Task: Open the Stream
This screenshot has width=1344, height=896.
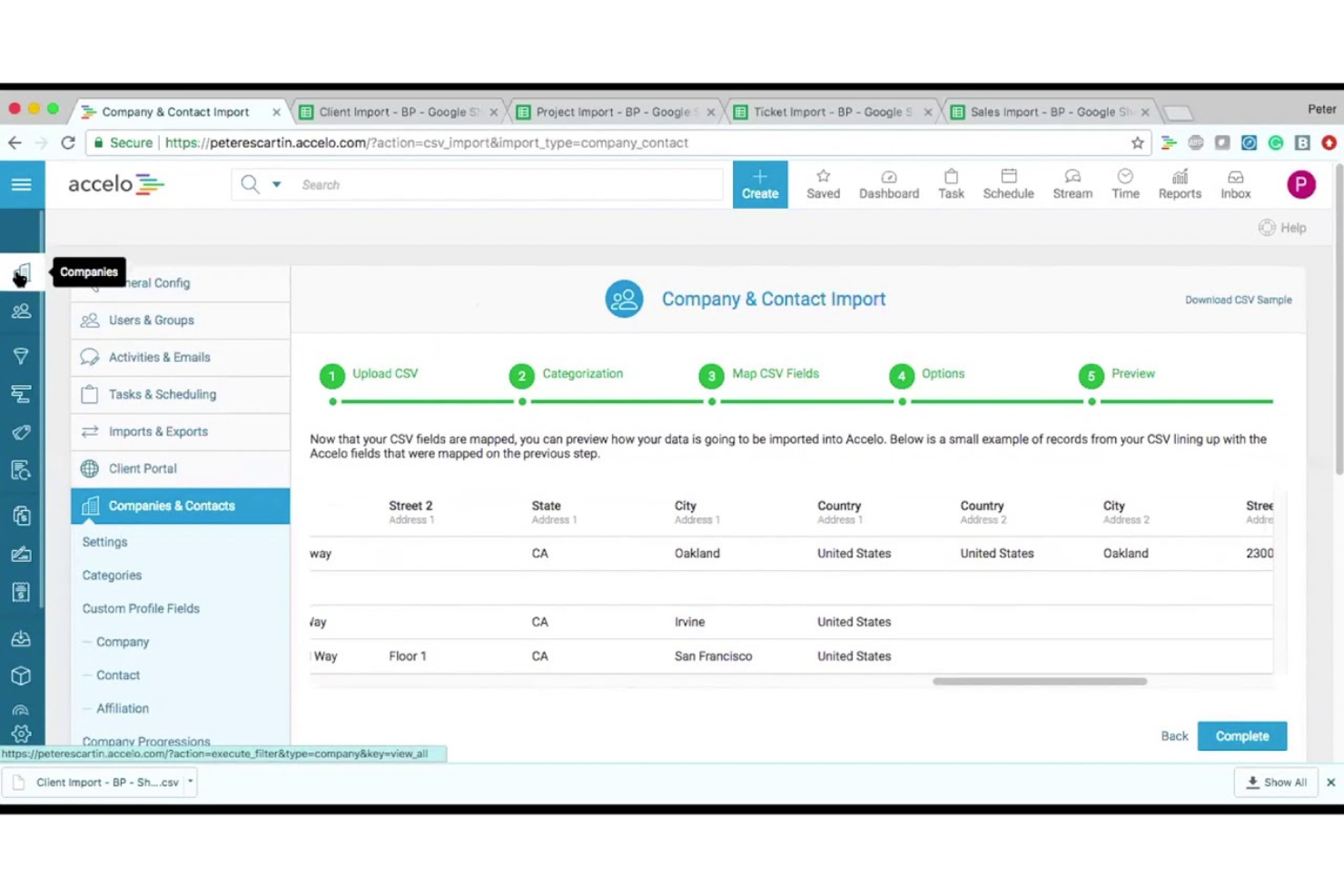Action: (x=1072, y=184)
